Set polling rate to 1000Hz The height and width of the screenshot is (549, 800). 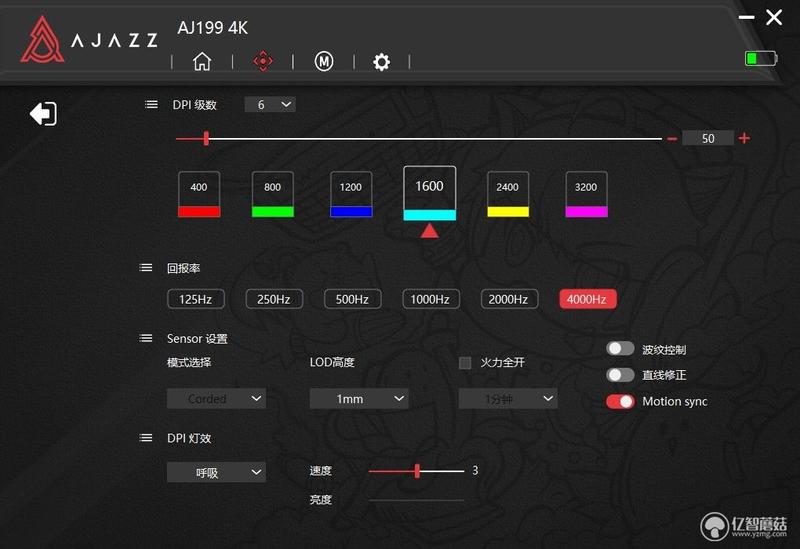[x=431, y=299]
